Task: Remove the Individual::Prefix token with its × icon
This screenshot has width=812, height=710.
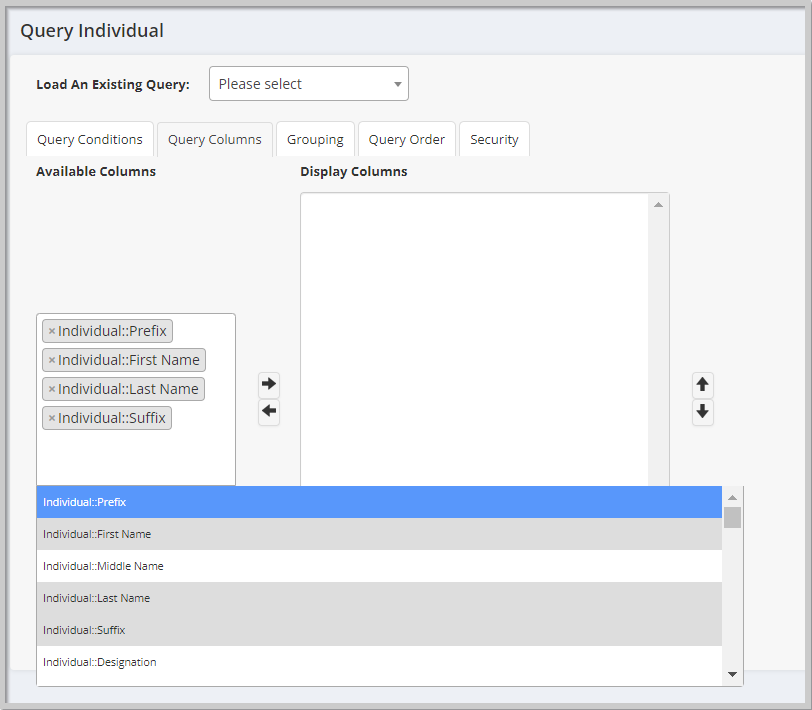Action: 51,330
